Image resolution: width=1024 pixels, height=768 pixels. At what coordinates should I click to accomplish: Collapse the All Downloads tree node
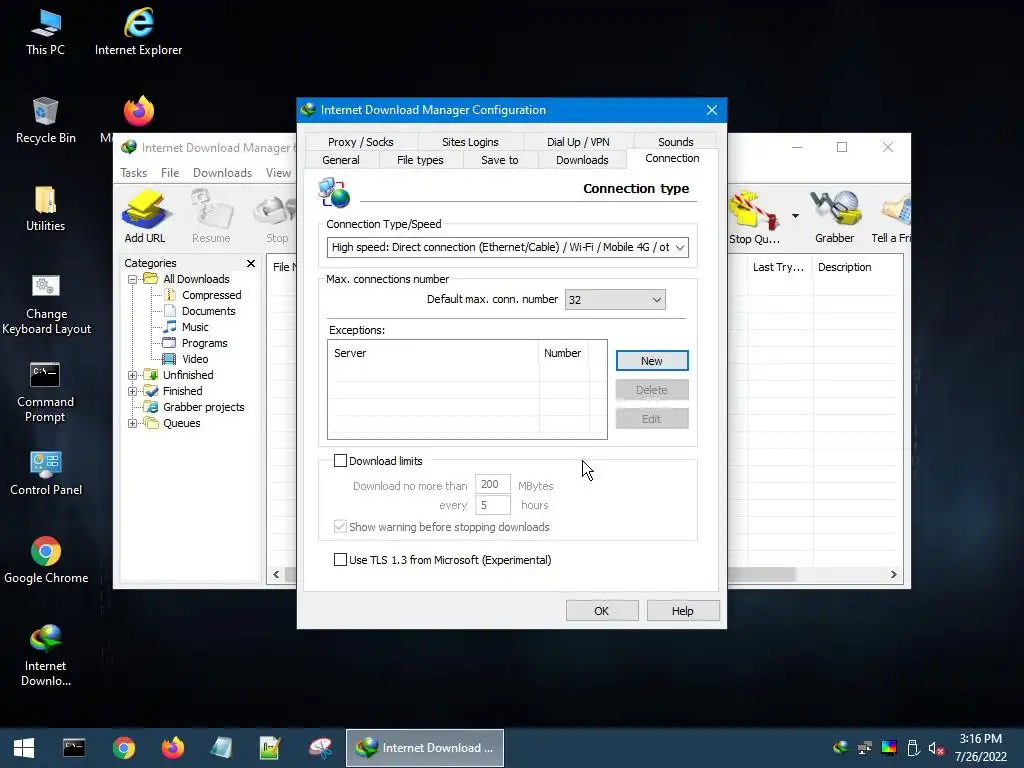pos(133,279)
